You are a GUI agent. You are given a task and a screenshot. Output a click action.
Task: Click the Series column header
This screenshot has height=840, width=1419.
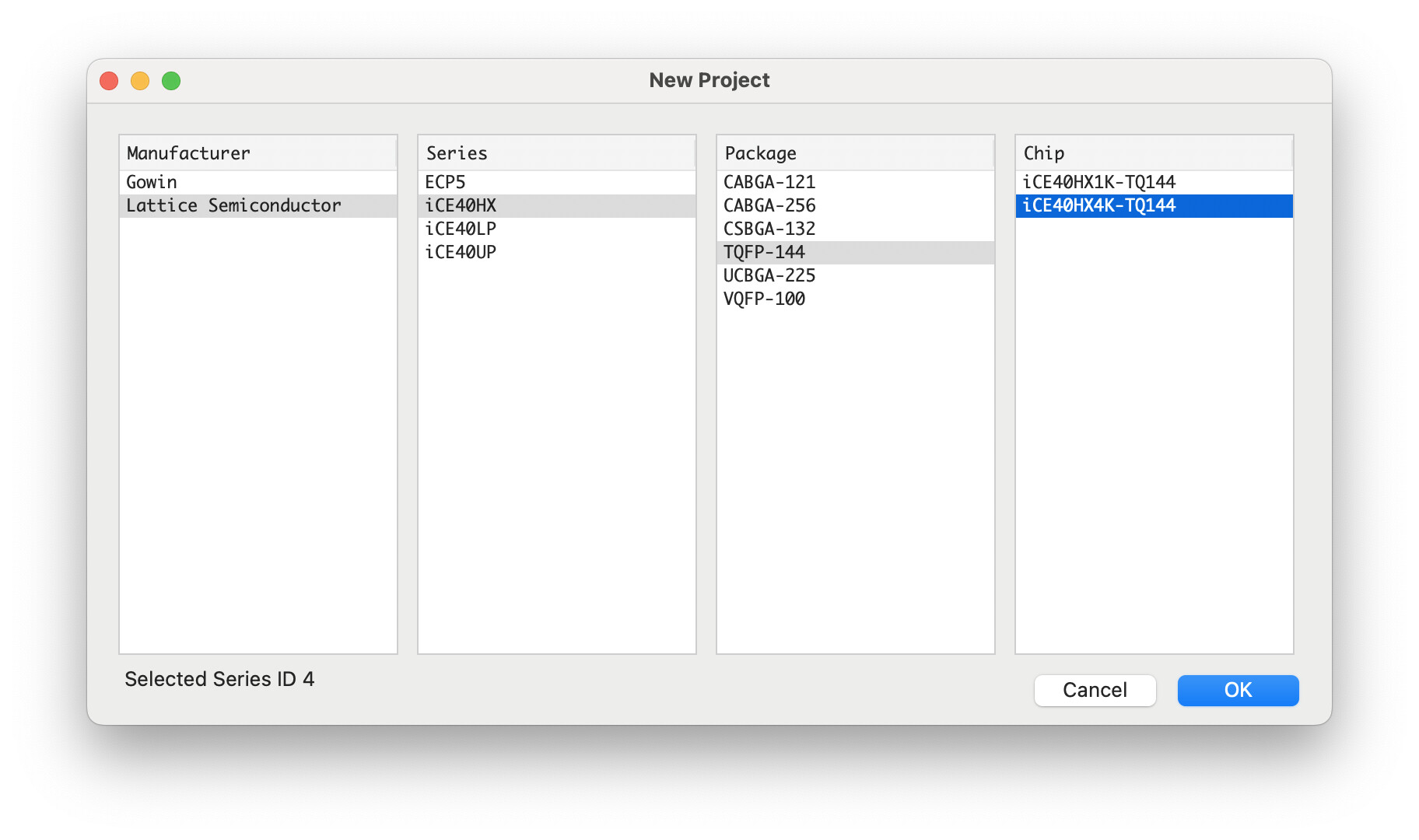pyautogui.click(x=557, y=153)
